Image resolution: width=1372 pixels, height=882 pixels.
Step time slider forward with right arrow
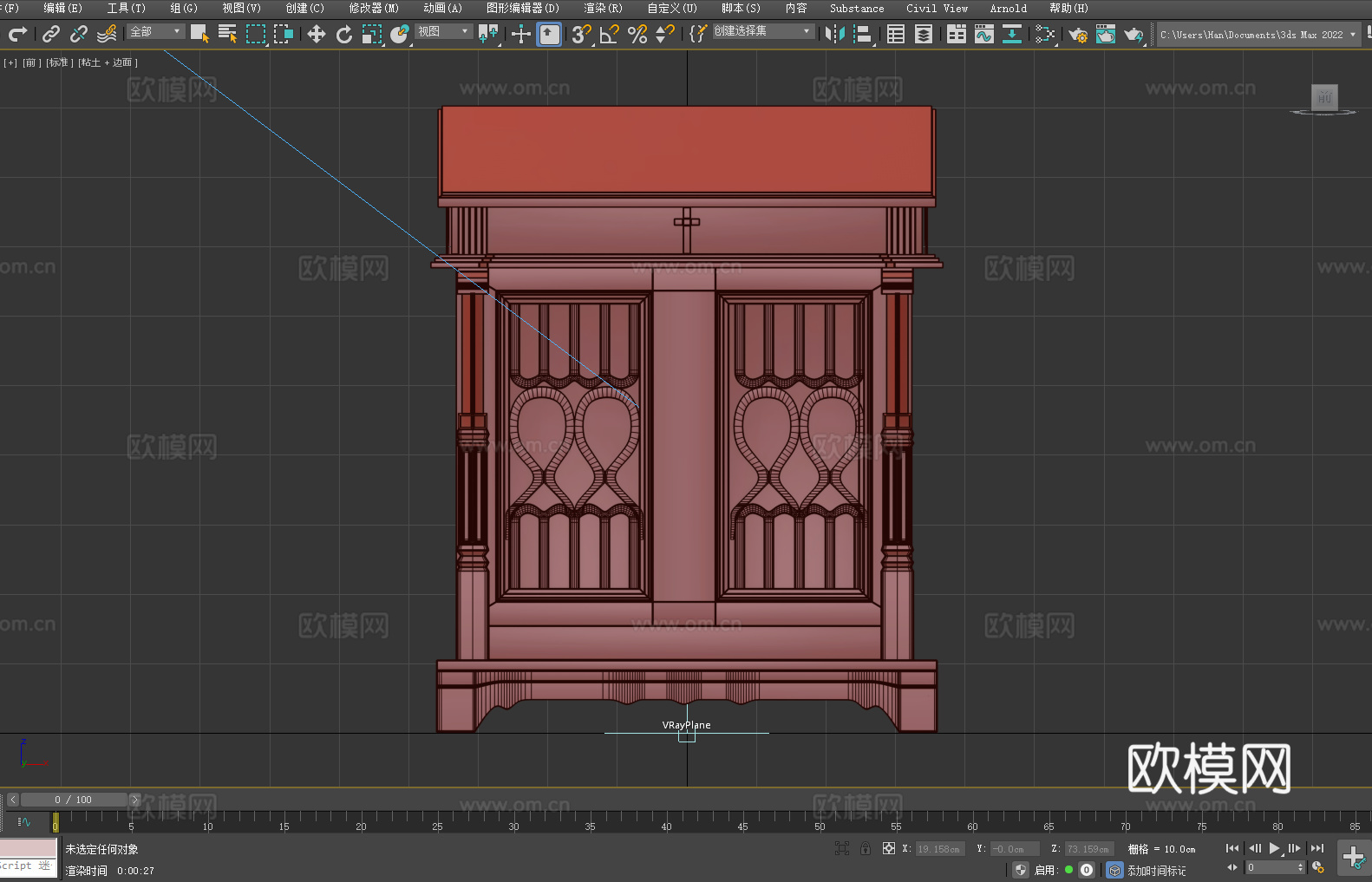pos(134,800)
